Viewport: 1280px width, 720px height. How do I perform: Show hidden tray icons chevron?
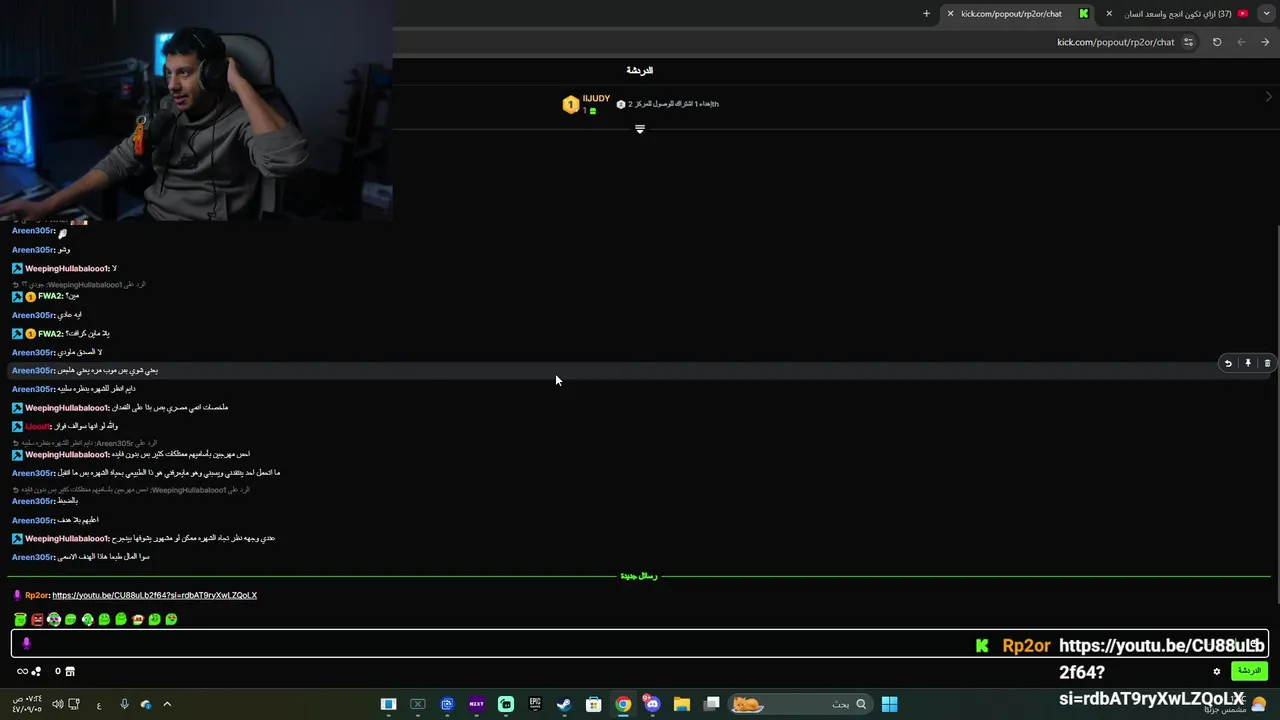(x=167, y=704)
